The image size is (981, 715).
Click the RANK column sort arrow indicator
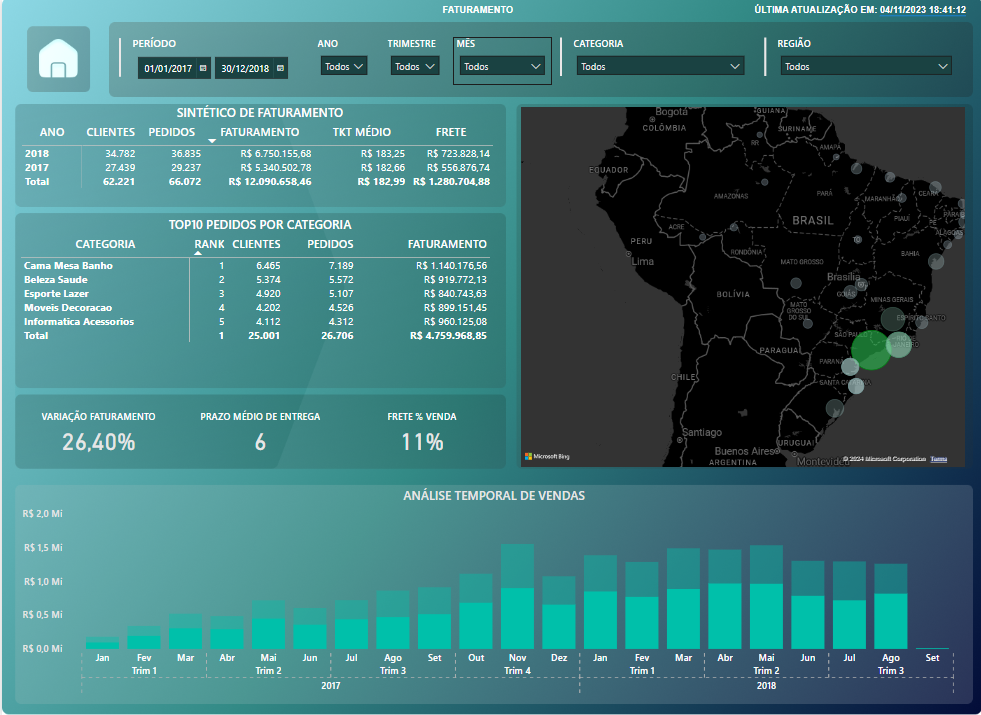(x=198, y=253)
